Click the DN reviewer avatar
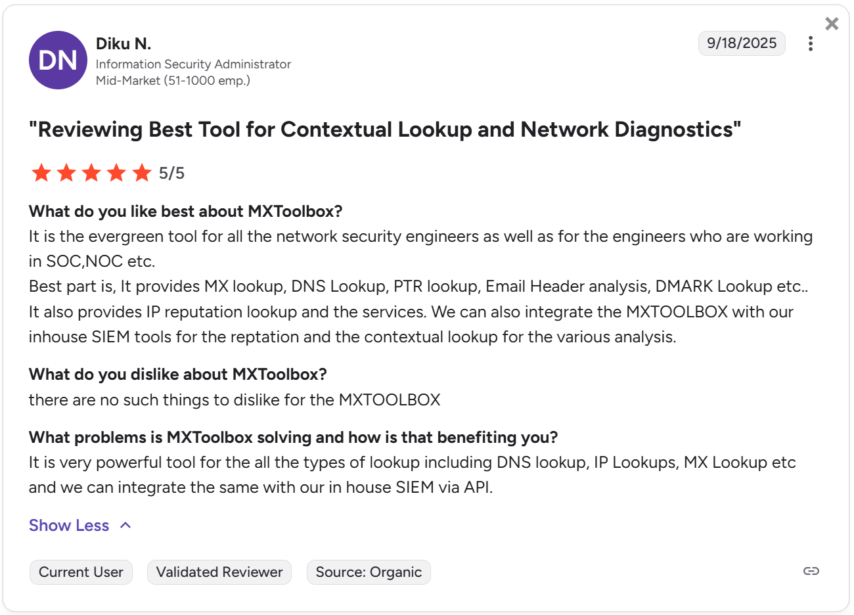854x615 pixels. pyautogui.click(x=58, y=60)
